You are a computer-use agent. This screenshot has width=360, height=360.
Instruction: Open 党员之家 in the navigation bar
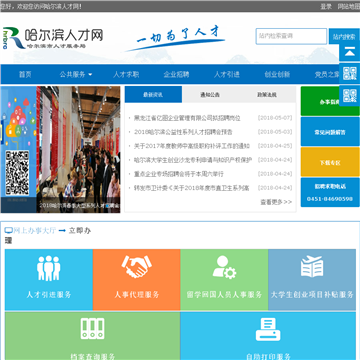coord(328,75)
